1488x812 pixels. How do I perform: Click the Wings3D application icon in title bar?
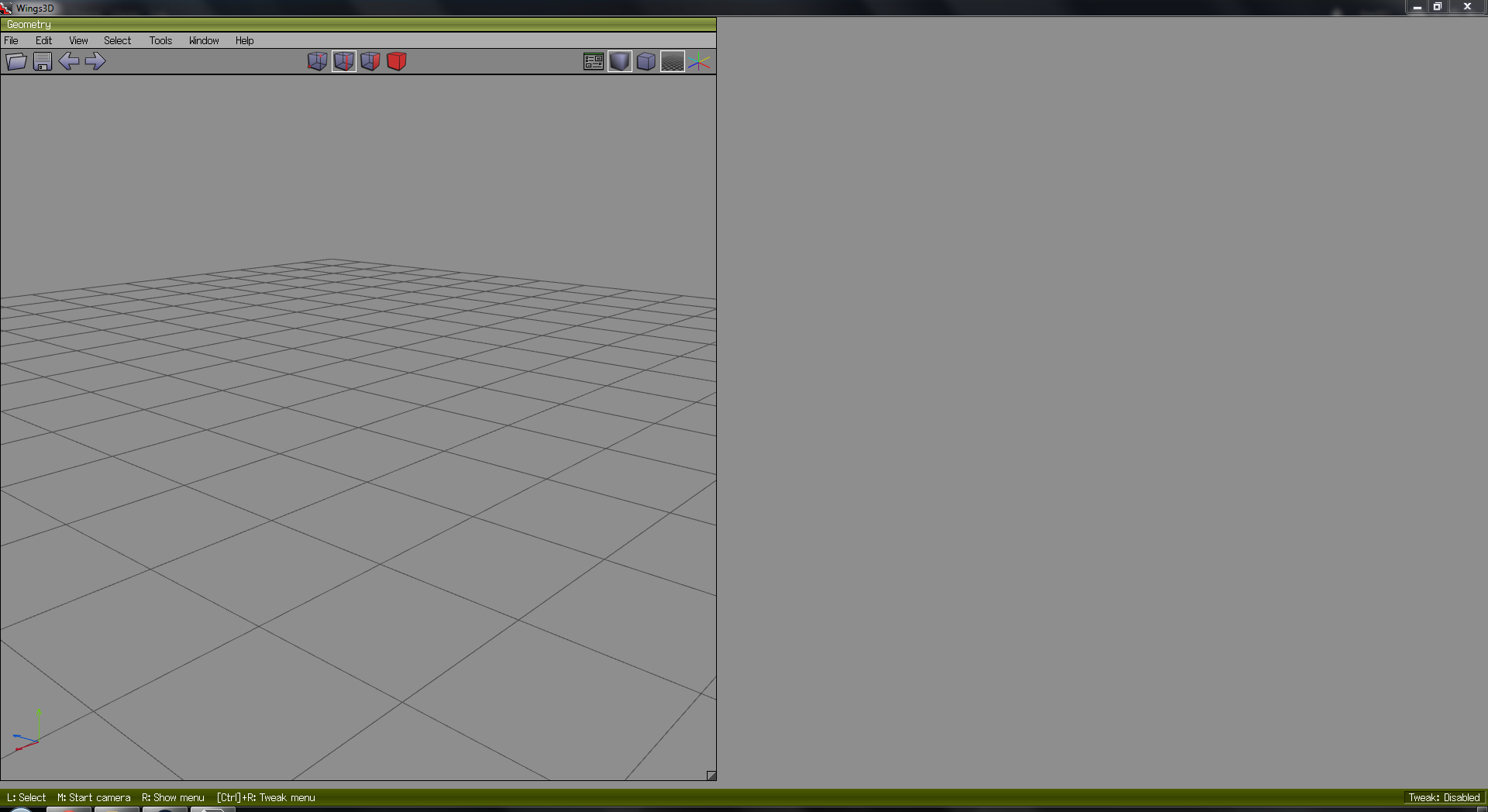(7, 8)
